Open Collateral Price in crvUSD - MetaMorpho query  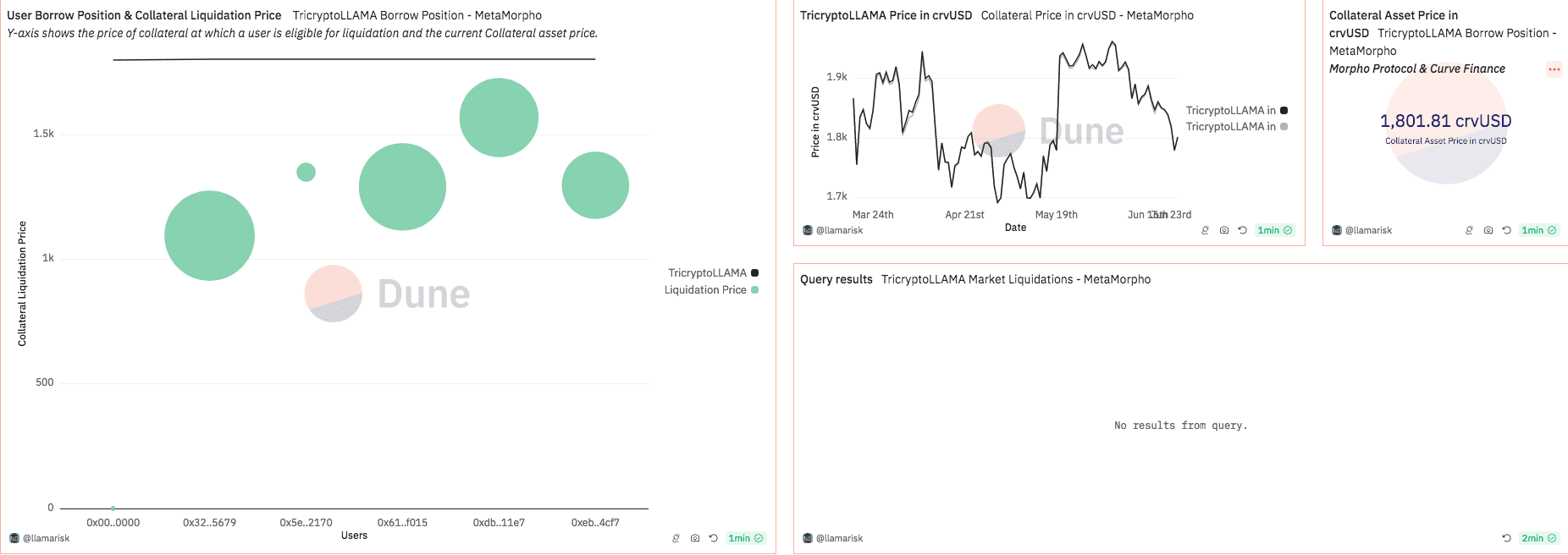[1087, 15]
